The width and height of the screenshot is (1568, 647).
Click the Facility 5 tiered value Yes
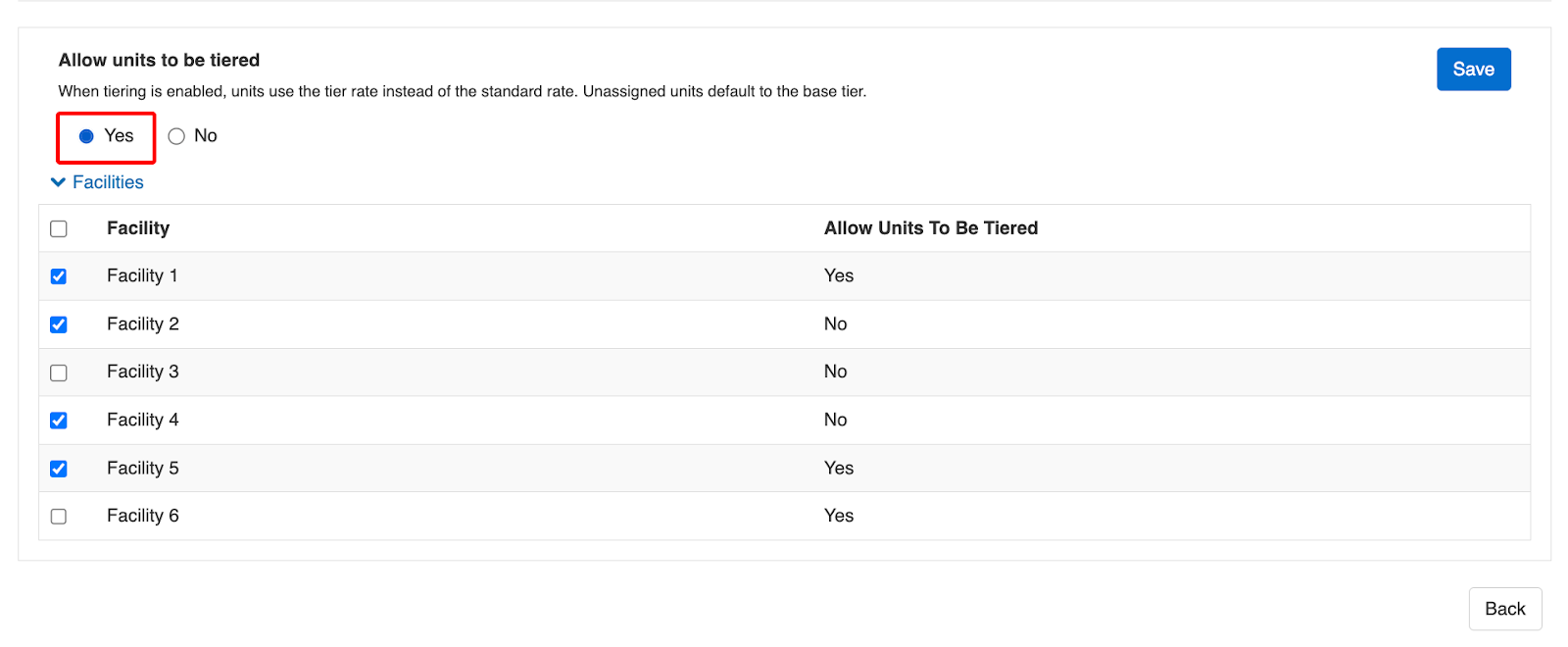point(838,469)
